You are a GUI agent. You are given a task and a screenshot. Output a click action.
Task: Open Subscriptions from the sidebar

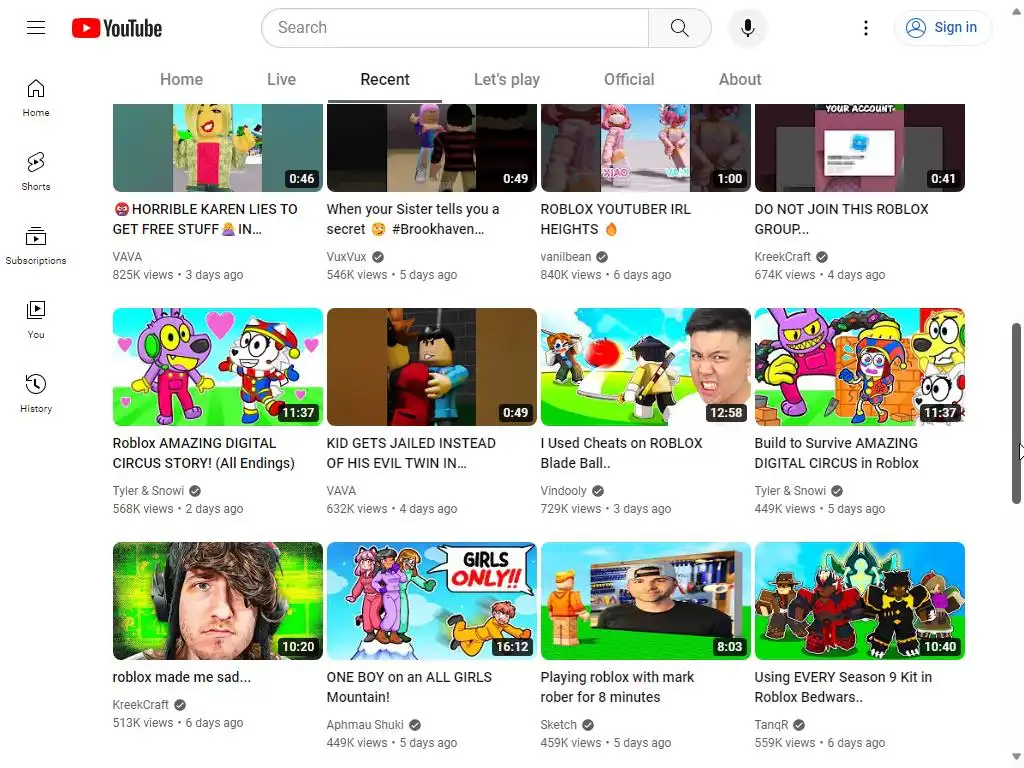point(36,246)
